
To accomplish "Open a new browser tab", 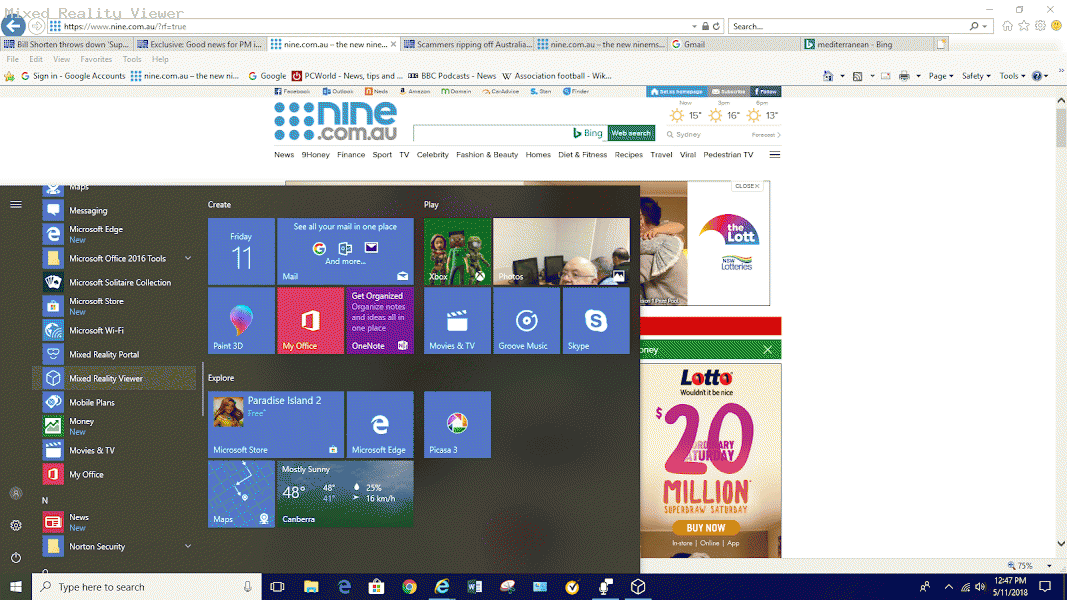I will click(x=941, y=44).
